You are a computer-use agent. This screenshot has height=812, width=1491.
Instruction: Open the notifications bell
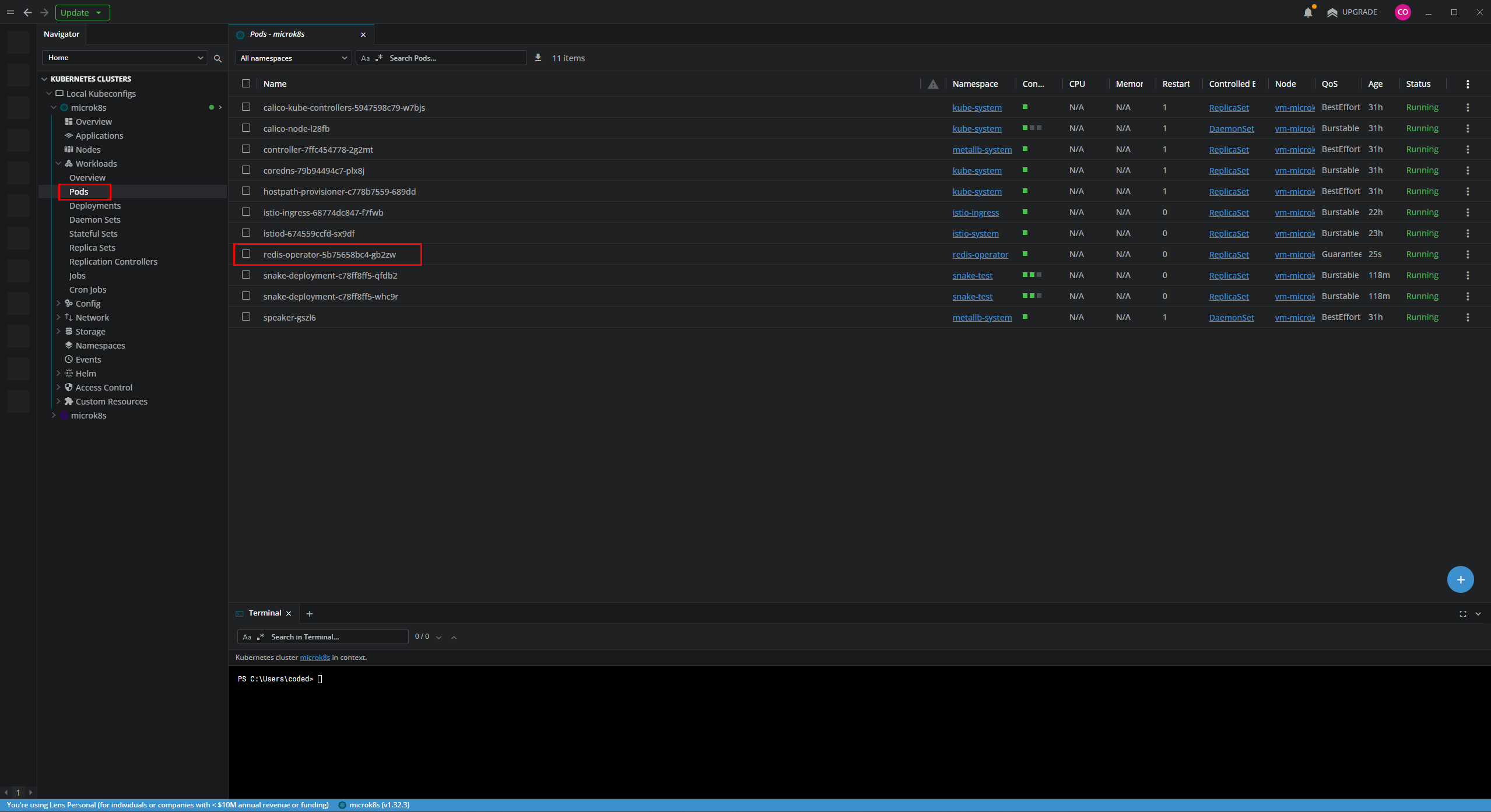coord(1308,12)
